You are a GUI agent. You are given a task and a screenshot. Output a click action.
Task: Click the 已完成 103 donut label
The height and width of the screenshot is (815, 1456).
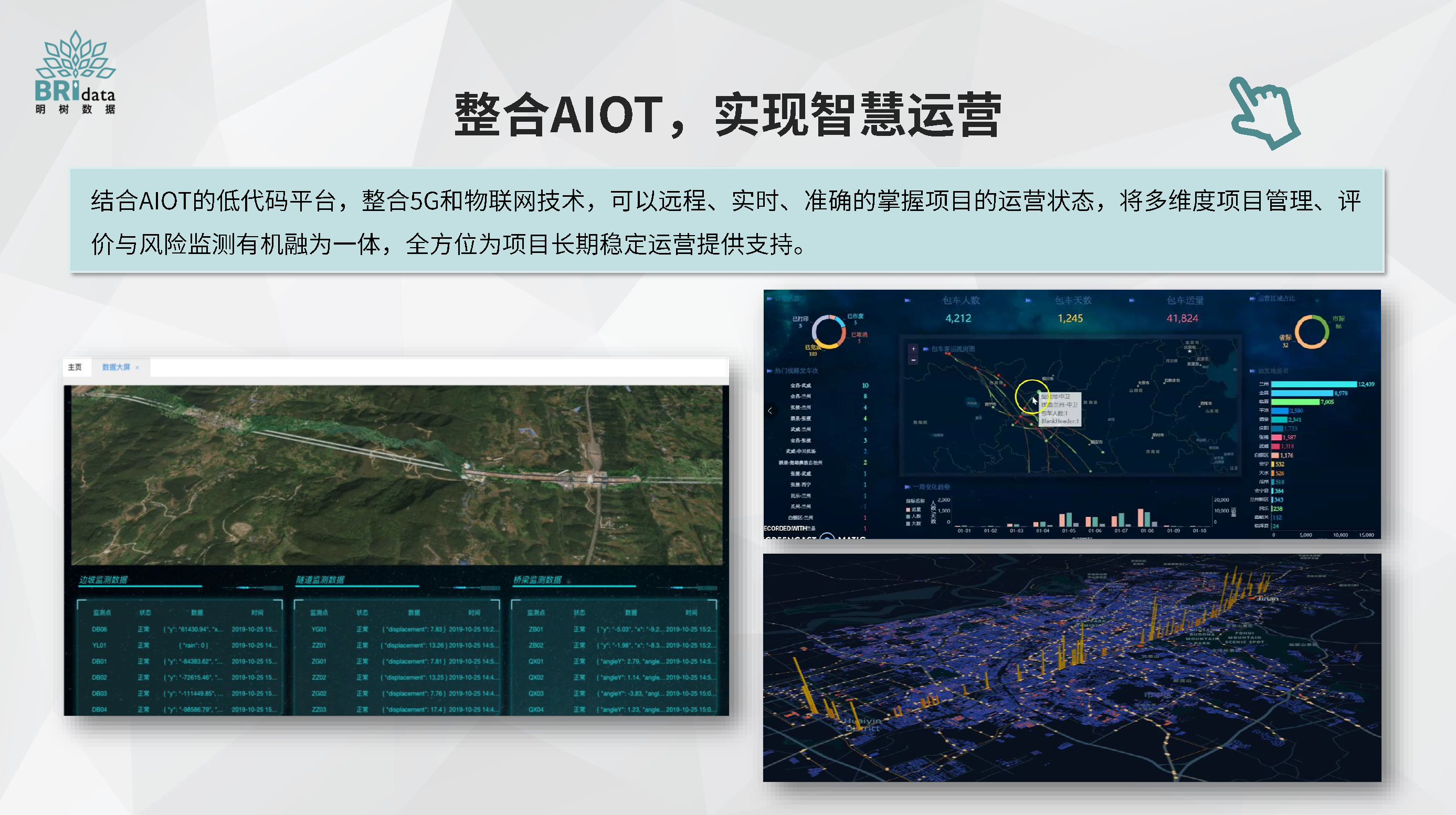(813, 351)
